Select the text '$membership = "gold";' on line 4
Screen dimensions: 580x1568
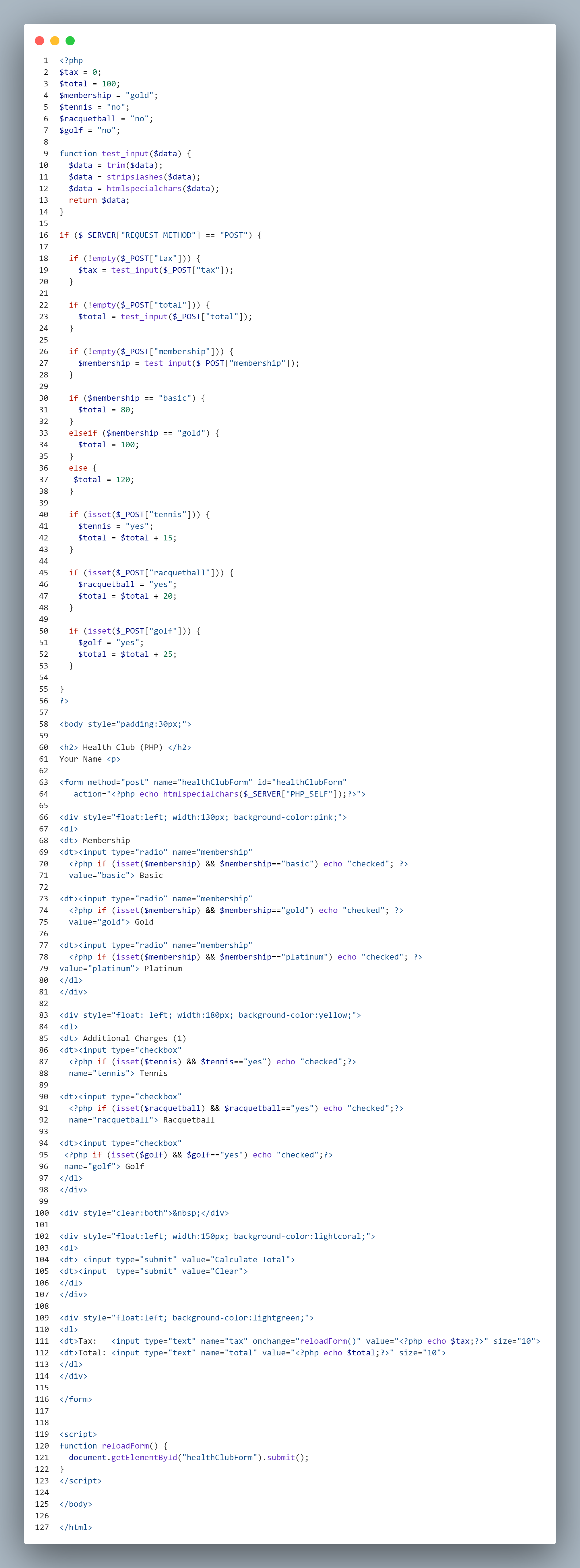coord(108,95)
